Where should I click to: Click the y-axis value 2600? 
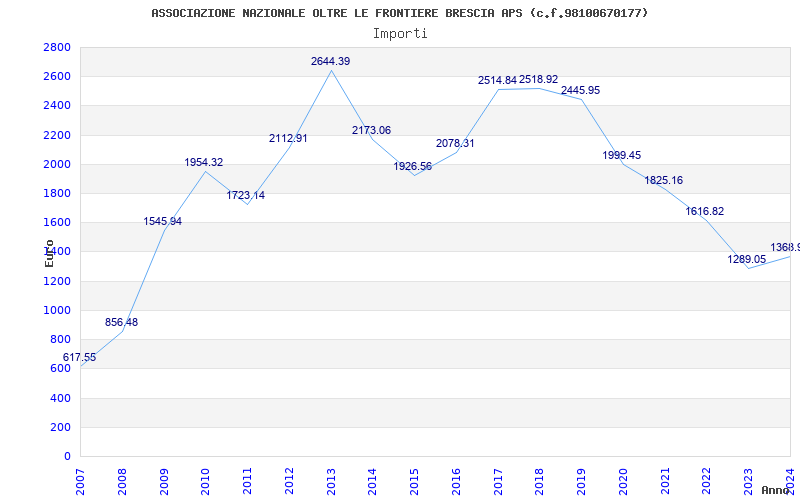57,77
